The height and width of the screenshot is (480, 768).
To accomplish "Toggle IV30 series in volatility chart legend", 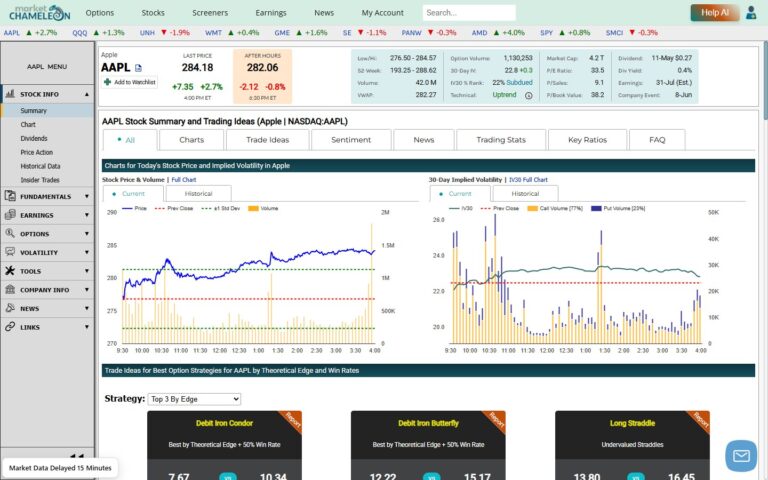I will point(461,208).
